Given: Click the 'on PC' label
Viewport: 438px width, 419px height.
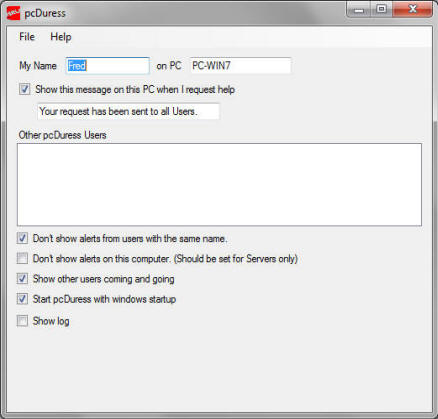Looking at the screenshot, I should 169,66.
